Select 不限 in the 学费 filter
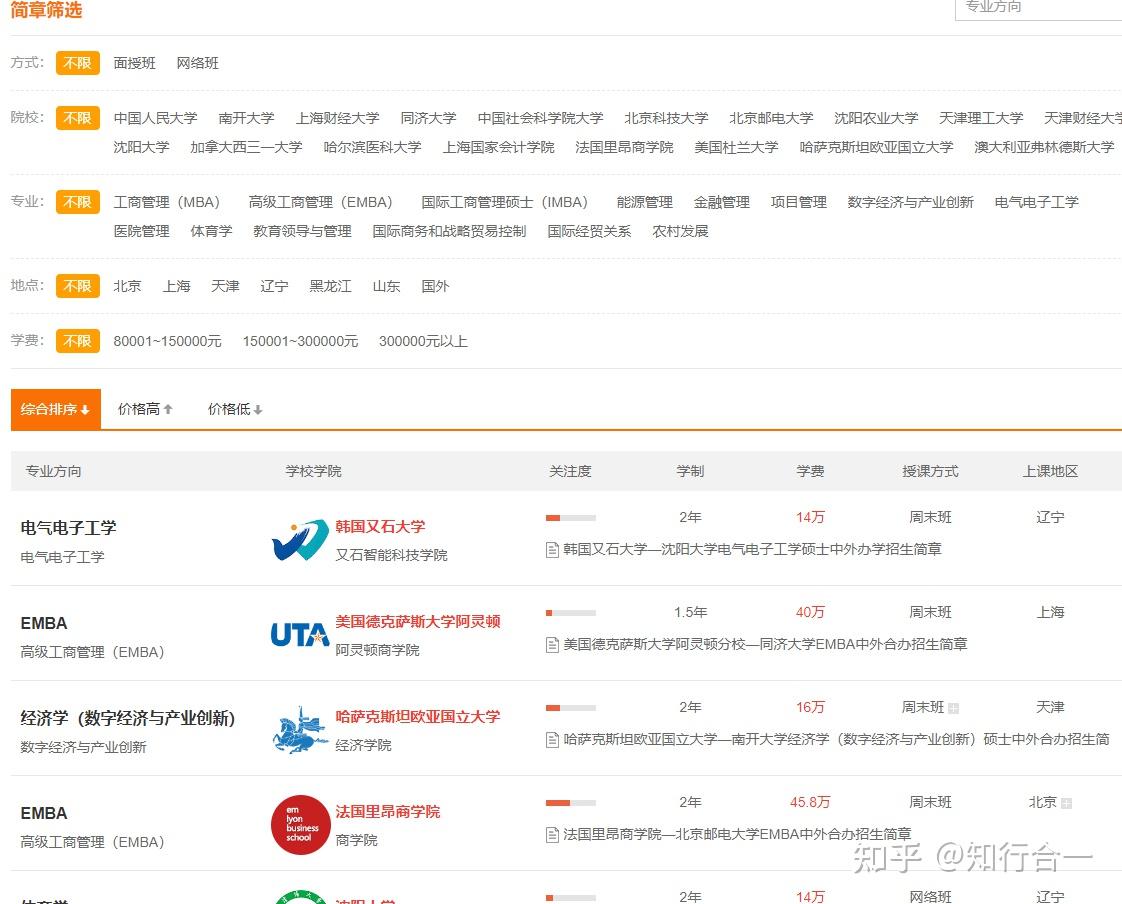 77,341
